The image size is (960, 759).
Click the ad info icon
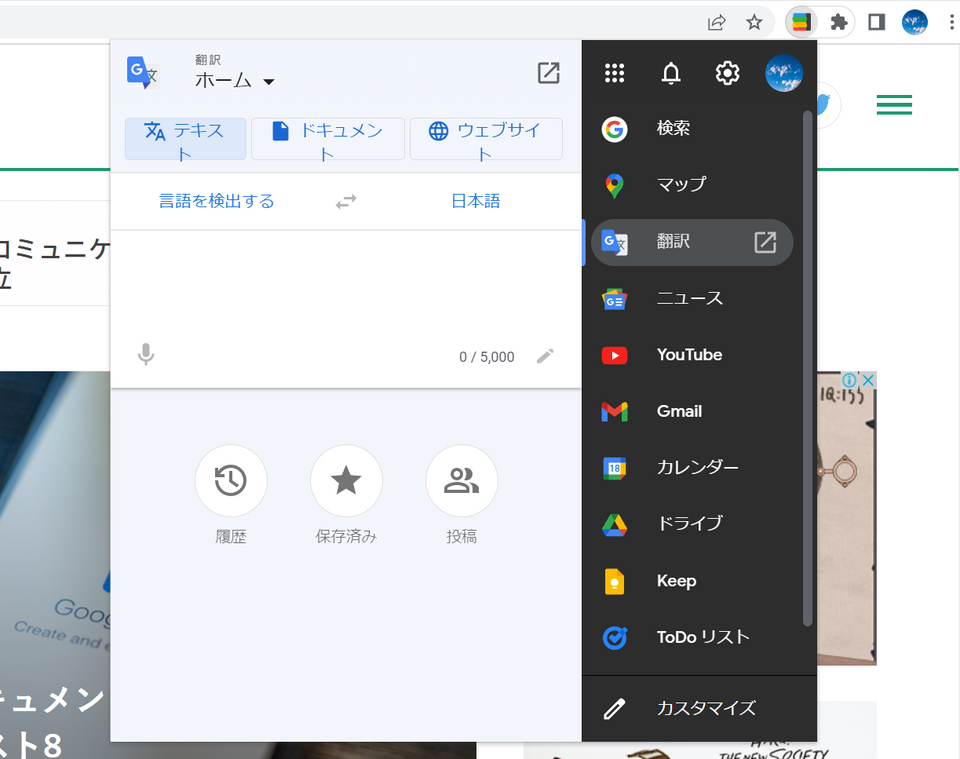849,380
